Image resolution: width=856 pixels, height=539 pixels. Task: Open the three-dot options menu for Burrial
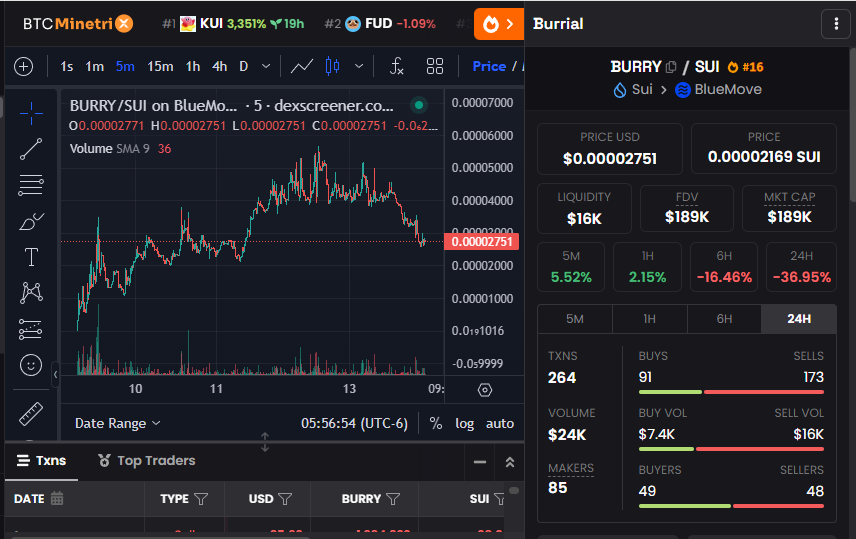836,23
